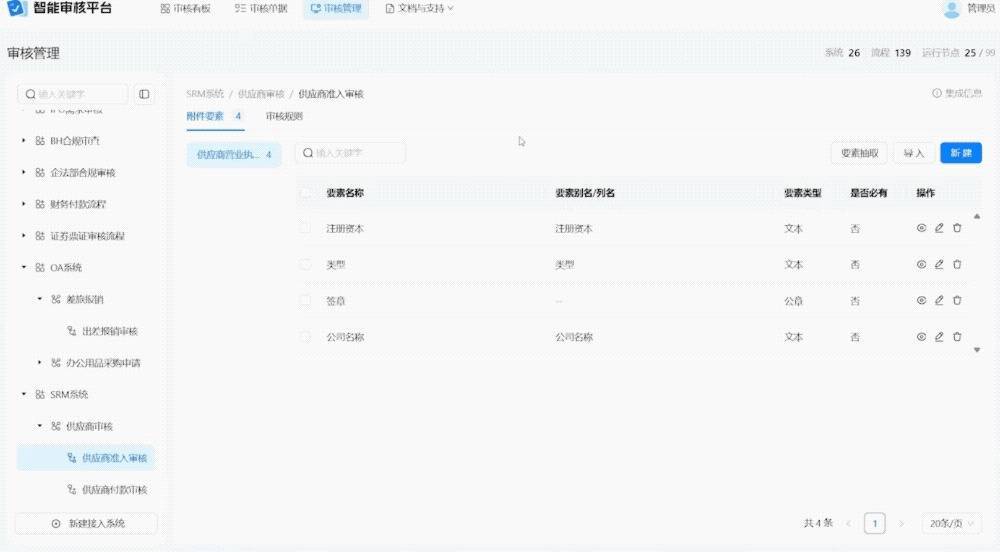
Task: Click the 要素抽取 button
Action: (x=859, y=153)
